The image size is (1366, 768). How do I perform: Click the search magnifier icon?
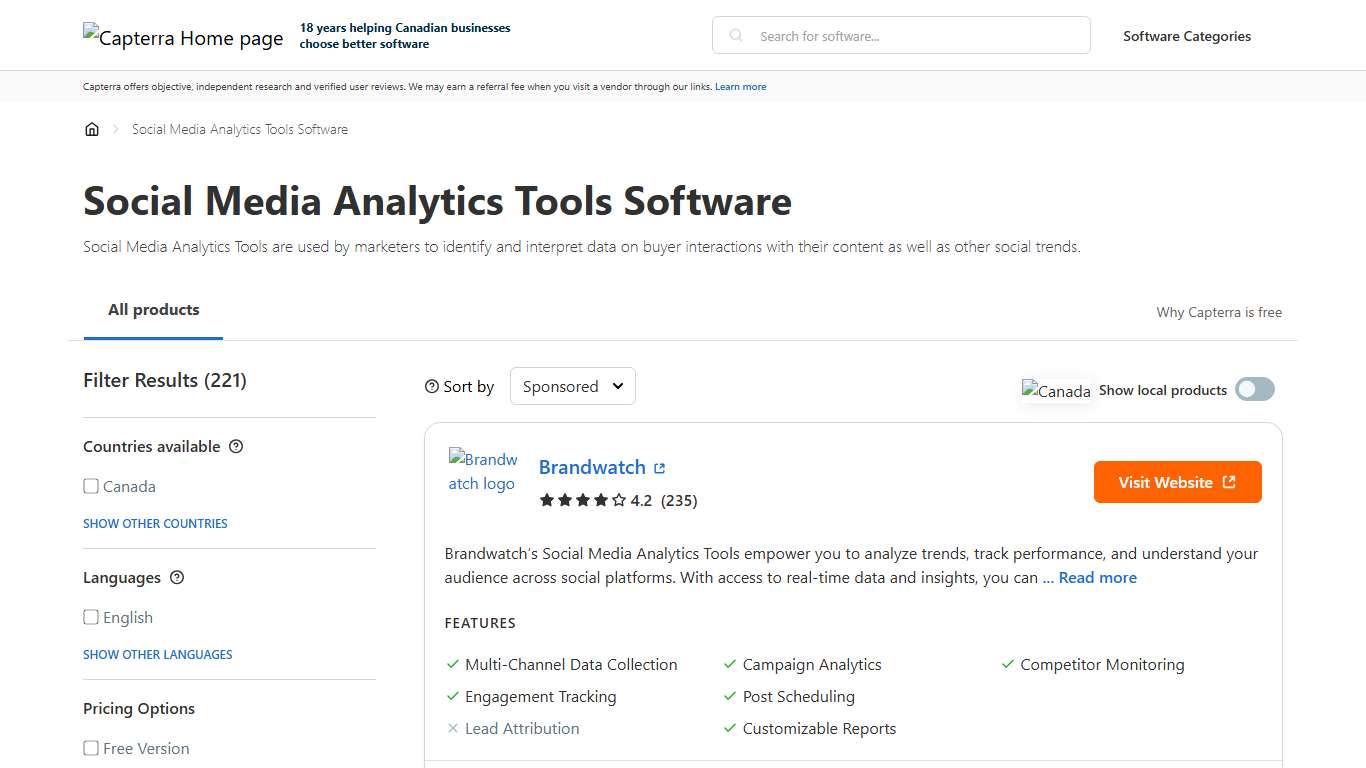[735, 35]
